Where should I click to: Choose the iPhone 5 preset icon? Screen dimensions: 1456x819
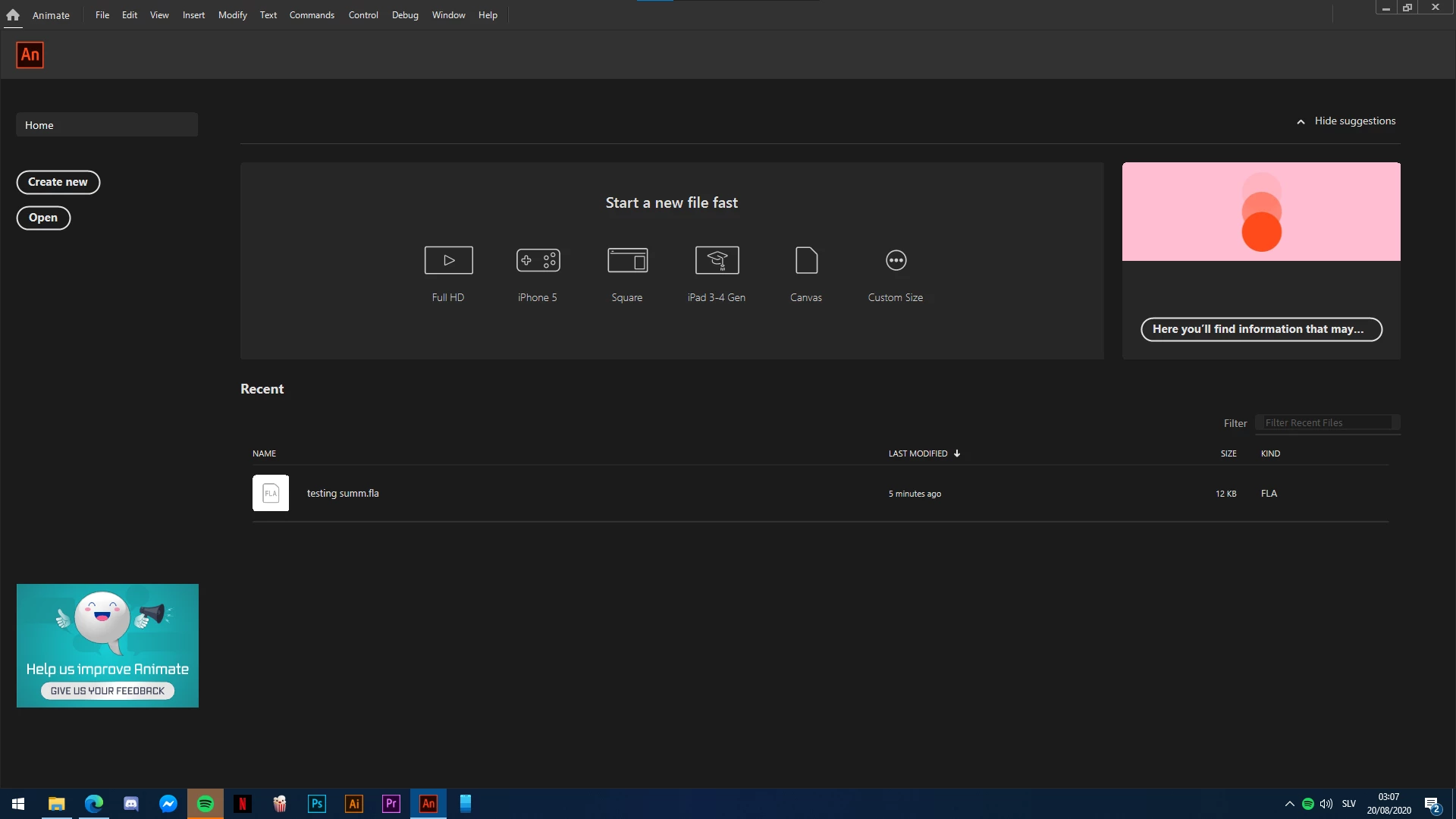click(538, 260)
